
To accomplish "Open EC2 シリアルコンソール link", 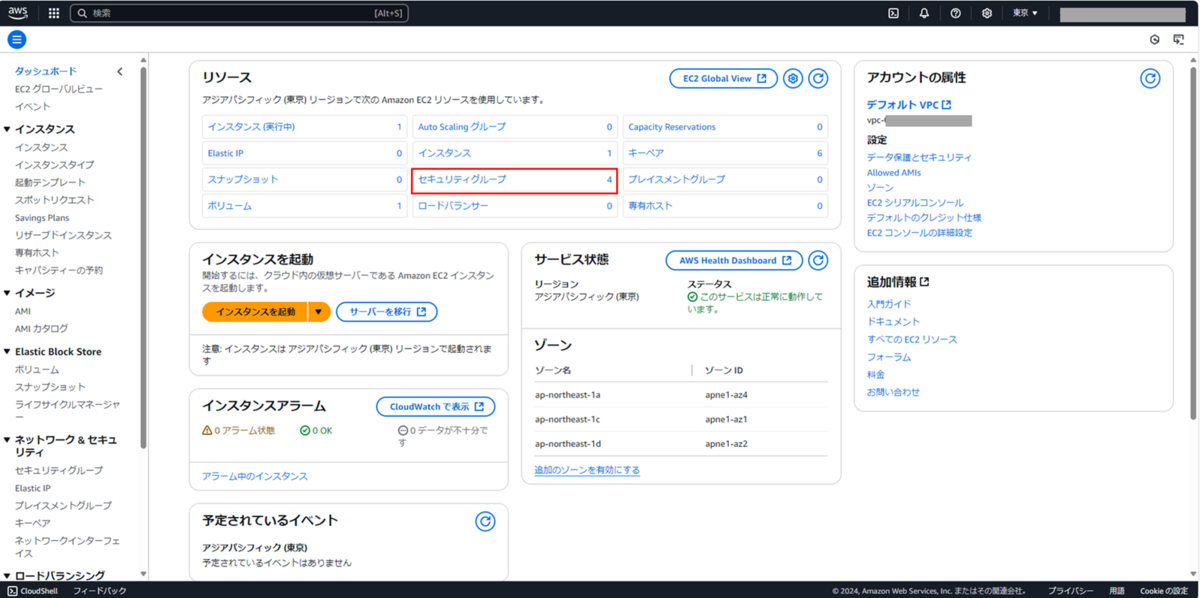I will [x=915, y=203].
